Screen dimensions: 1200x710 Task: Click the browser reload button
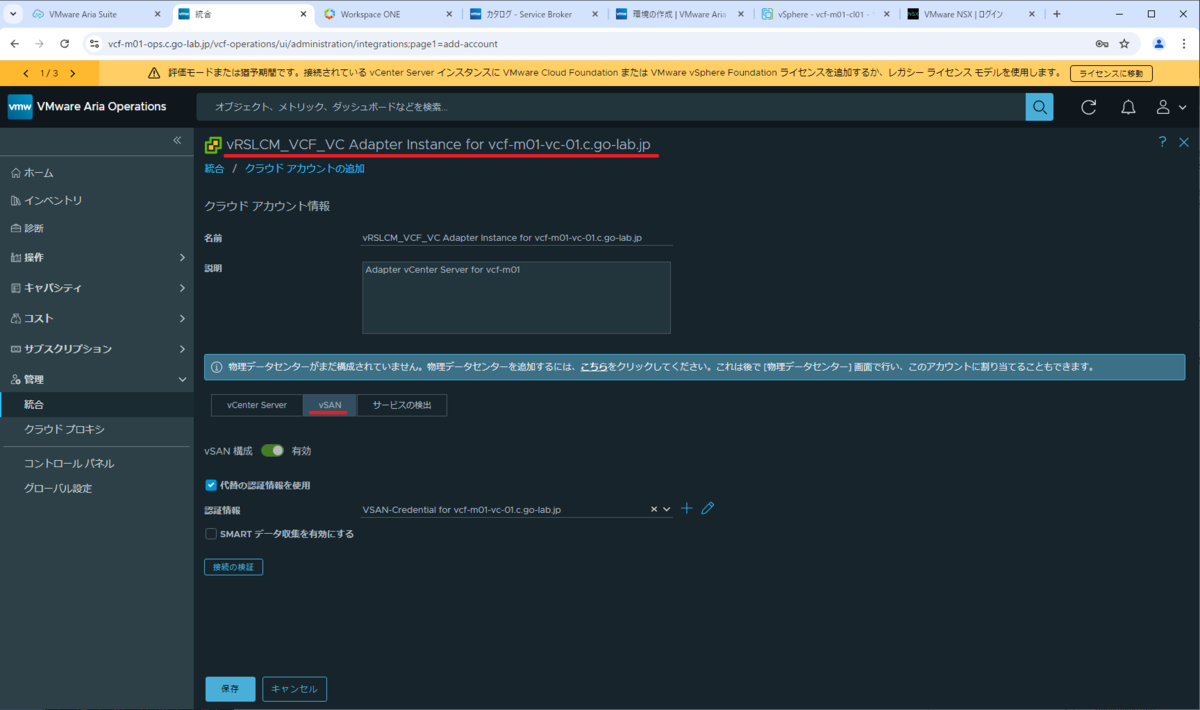[x=65, y=44]
